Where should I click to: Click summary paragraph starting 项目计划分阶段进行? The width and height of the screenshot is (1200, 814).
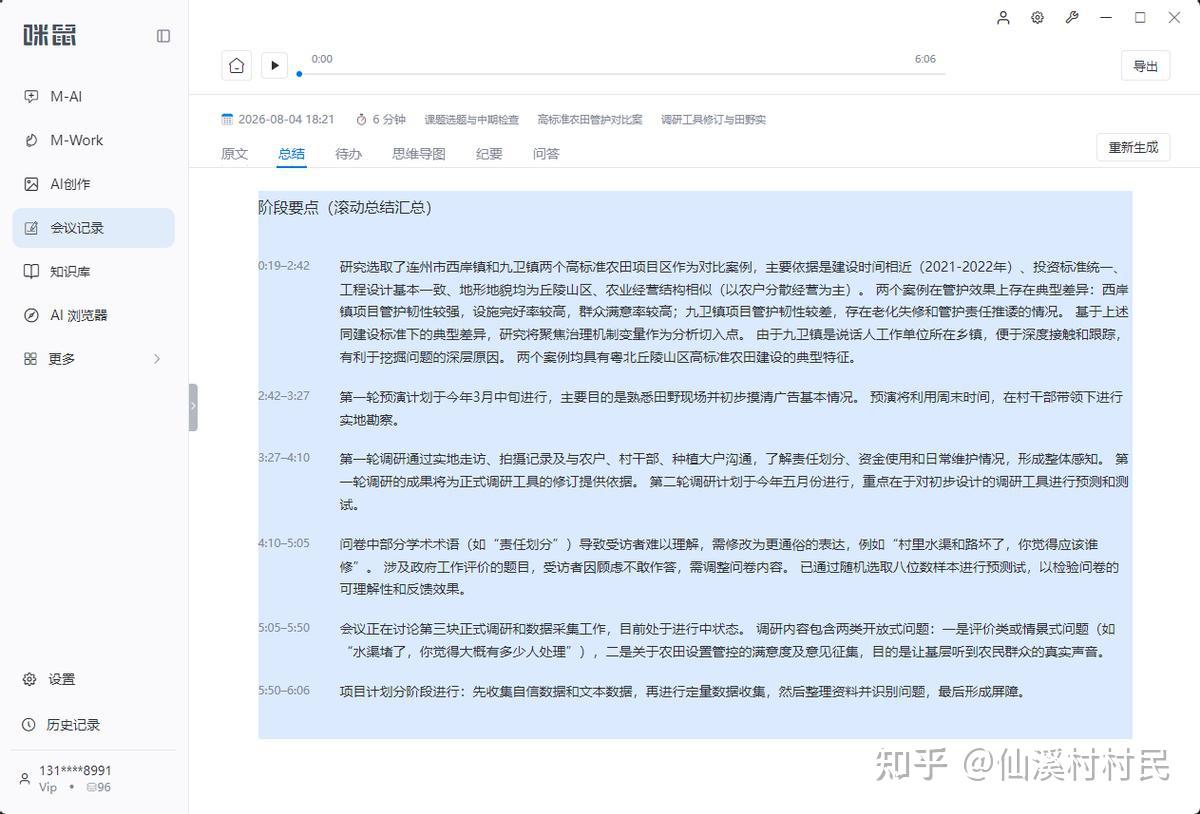click(683, 691)
